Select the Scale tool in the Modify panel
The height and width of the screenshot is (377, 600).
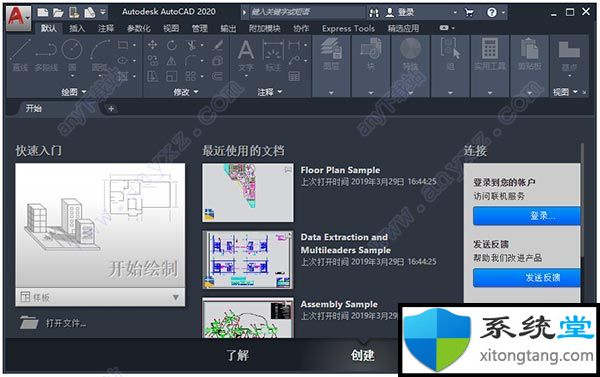[171, 76]
